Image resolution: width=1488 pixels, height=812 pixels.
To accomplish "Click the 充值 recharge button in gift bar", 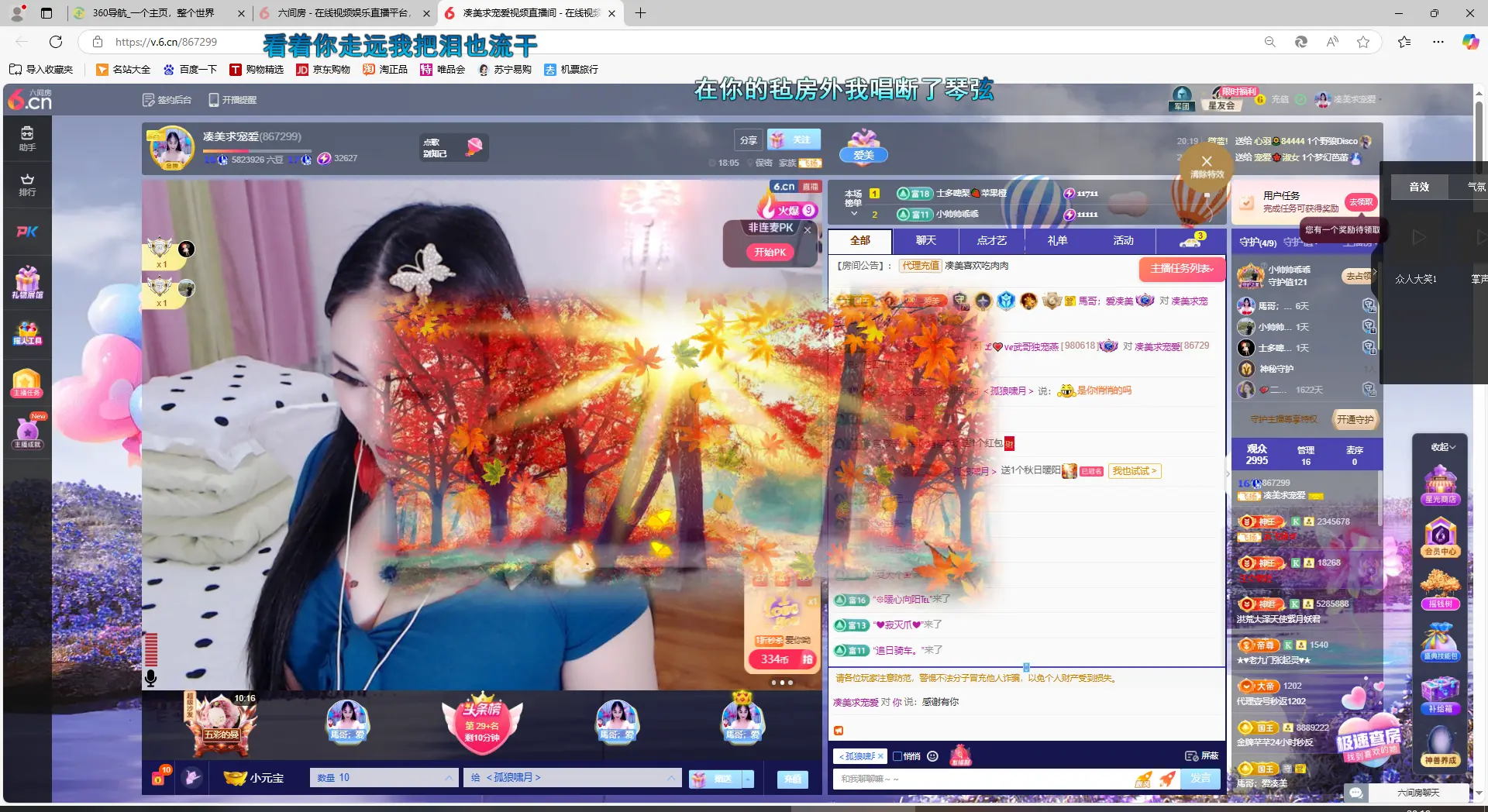I will 793,779.
